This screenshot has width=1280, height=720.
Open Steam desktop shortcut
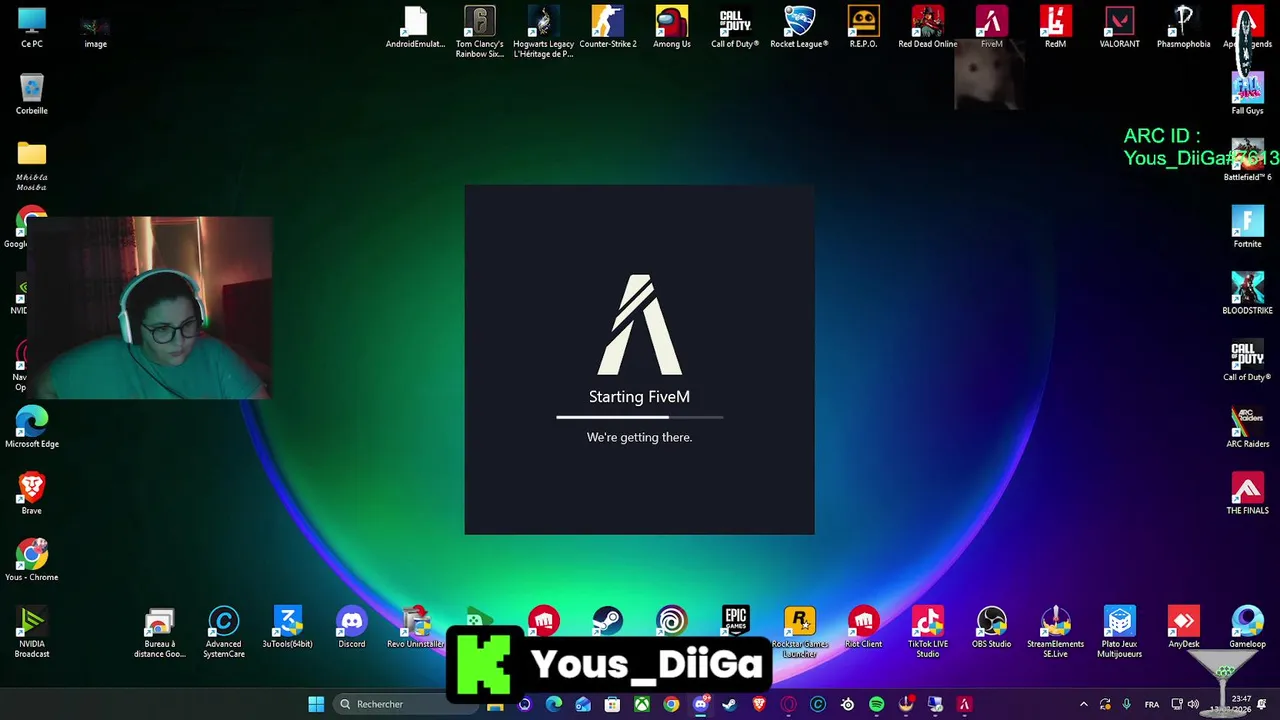point(608,621)
